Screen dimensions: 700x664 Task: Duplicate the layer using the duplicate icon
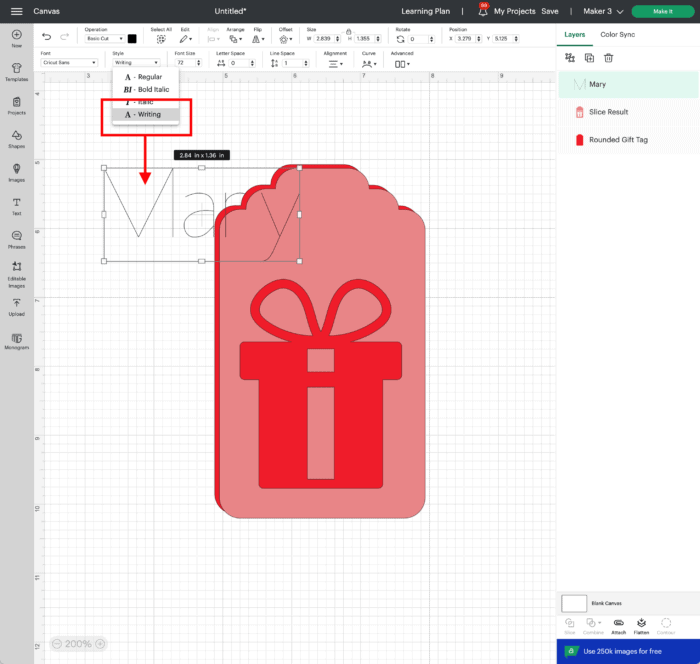[x=589, y=58]
